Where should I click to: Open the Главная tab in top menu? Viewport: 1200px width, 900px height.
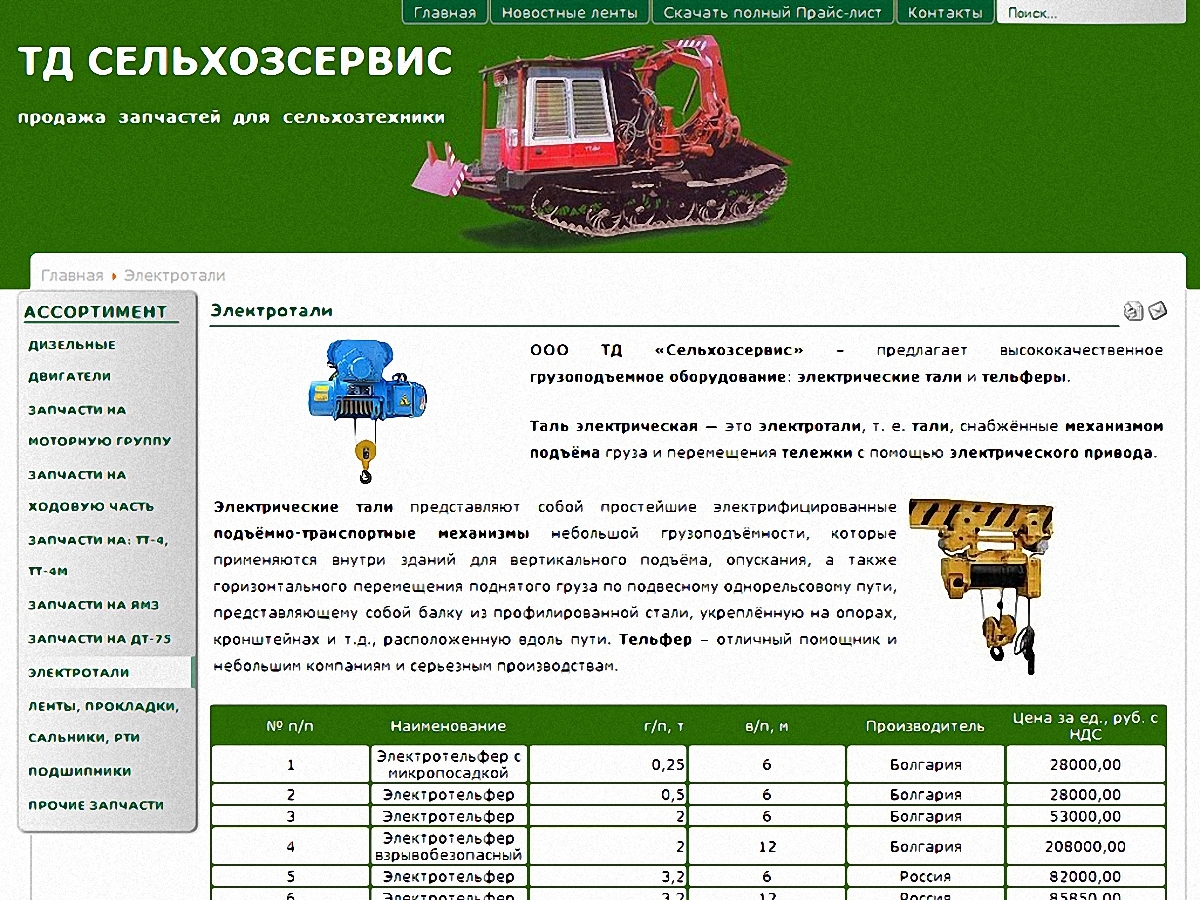tap(445, 13)
